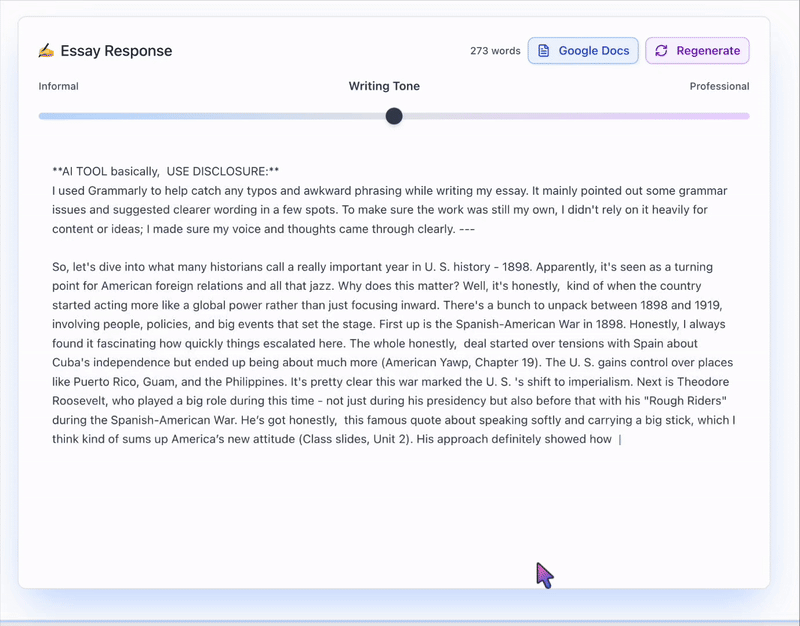Select the Professional tone label
The image size is (800, 626).
(719, 86)
